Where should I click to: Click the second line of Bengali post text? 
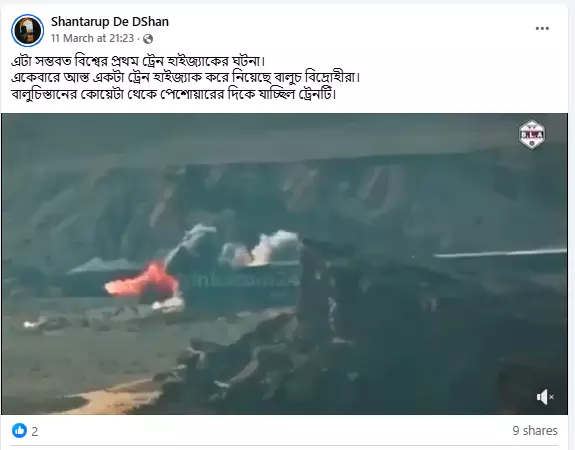[x=186, y=77]
